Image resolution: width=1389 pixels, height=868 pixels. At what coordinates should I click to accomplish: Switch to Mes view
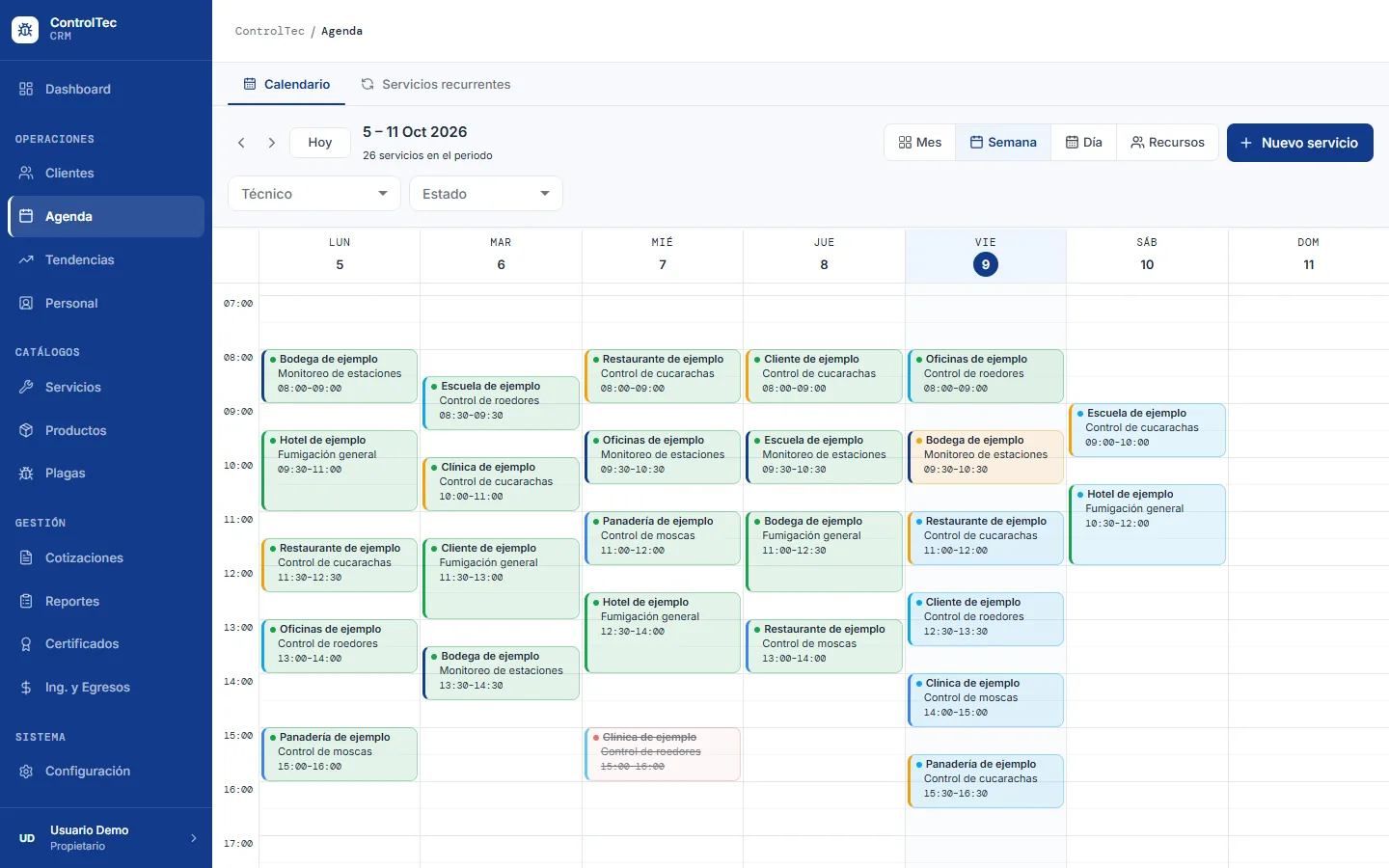tap(920, 143)
